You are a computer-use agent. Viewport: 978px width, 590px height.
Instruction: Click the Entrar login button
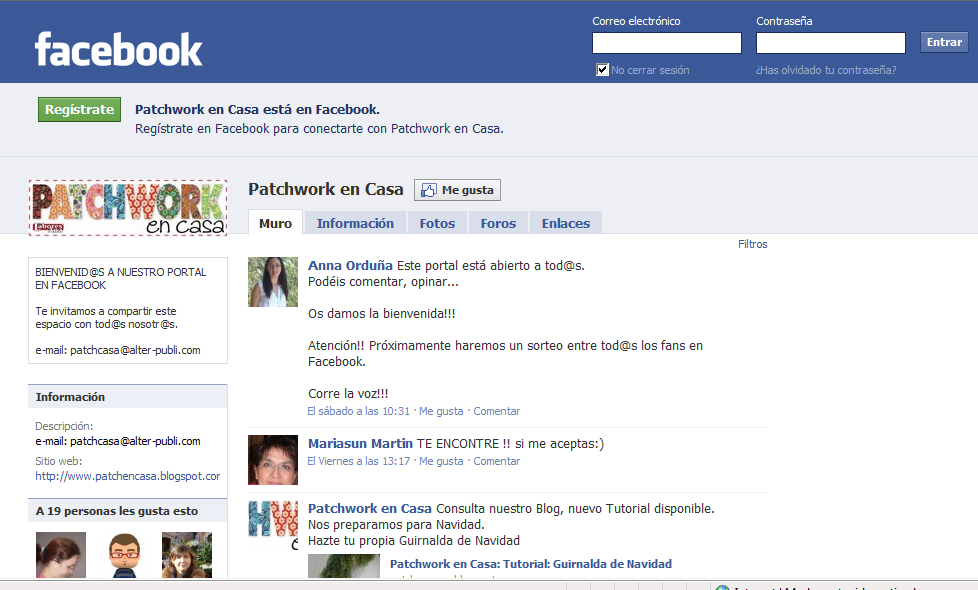click(x=944, y=42)
